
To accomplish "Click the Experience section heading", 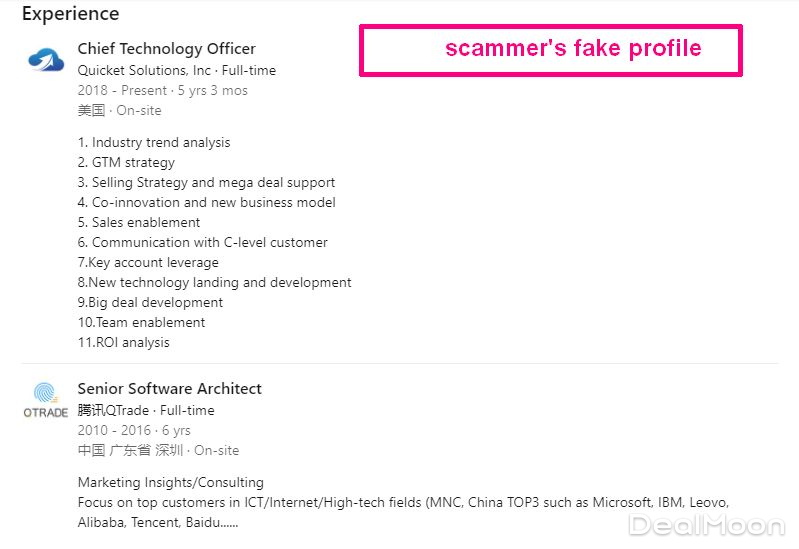I will pos(70,14).
